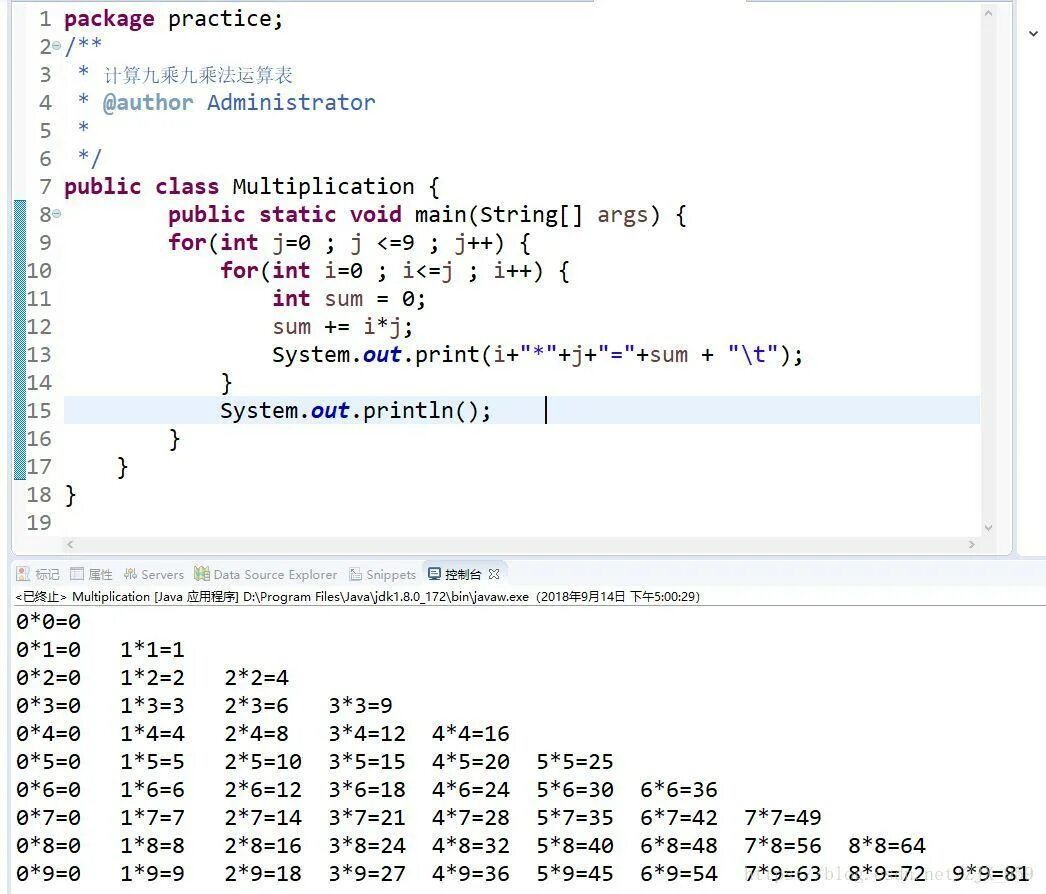Screen dimensions: 1046x894
Task: Collapse the Javadoc comment fold marker on line 2
Action: [57, 46]
